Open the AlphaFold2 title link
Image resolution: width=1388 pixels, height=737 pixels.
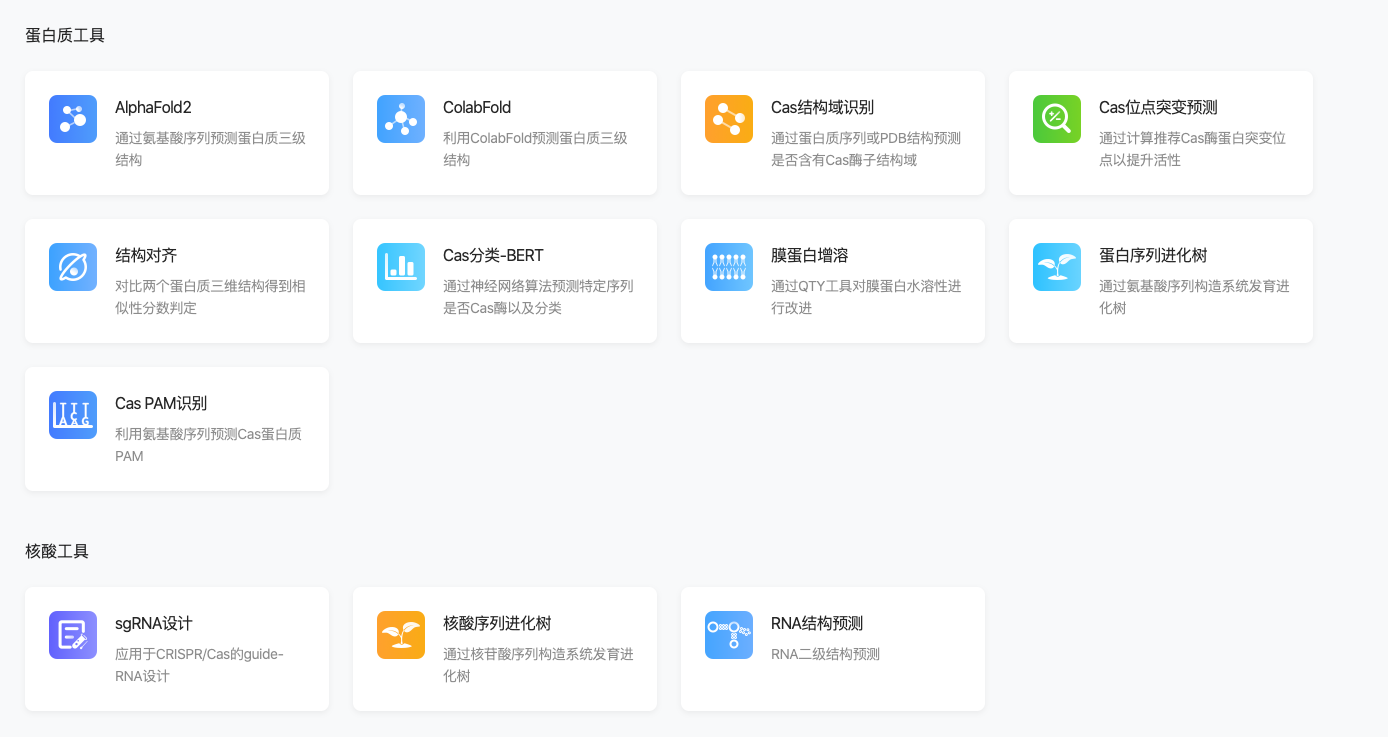coord(153,108)
